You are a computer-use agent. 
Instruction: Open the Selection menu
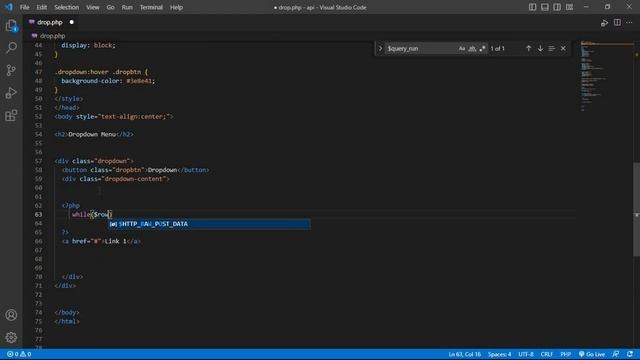(x=67, y=7)
